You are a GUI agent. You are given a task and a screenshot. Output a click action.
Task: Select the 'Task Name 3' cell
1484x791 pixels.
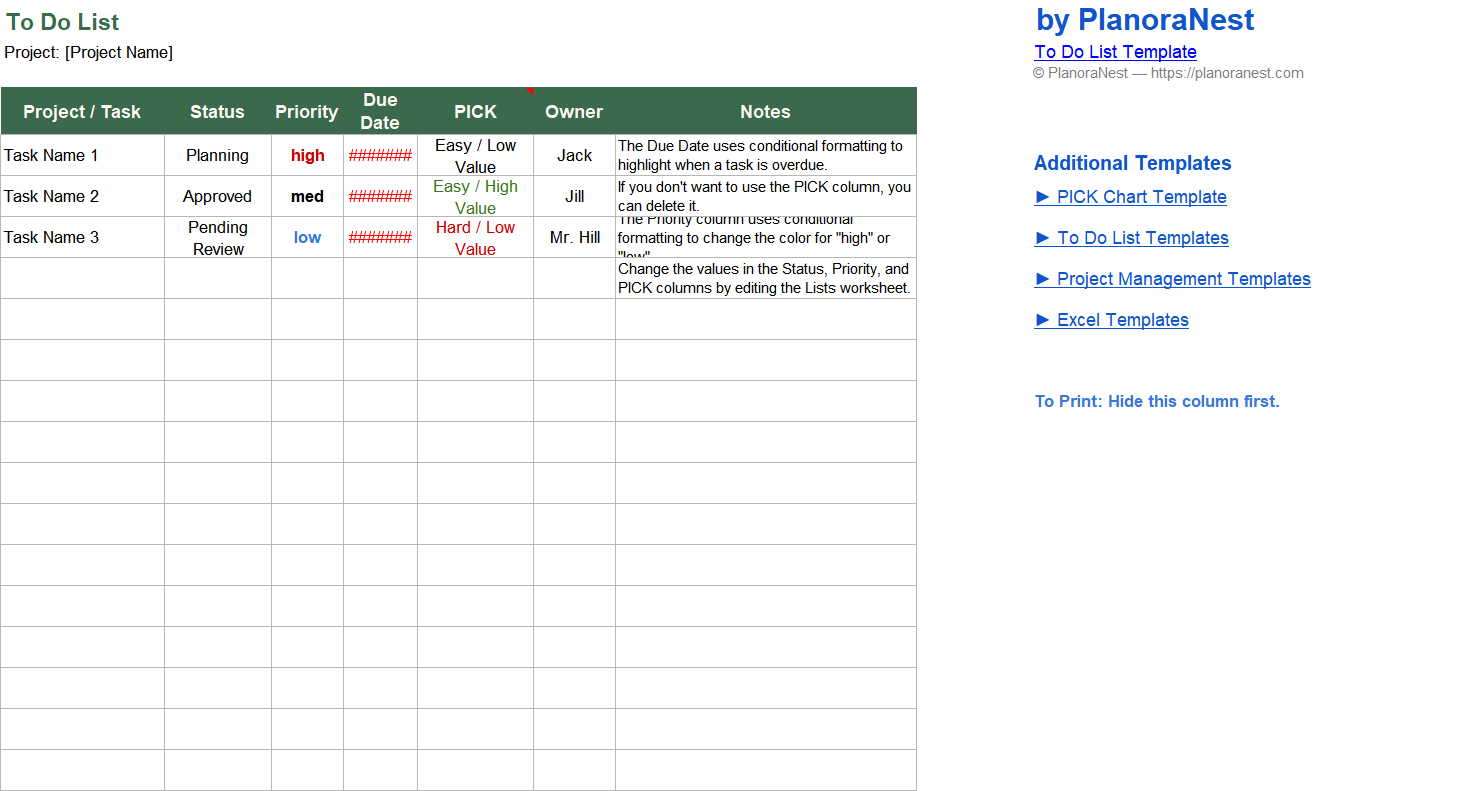click(x=82, y=237)
